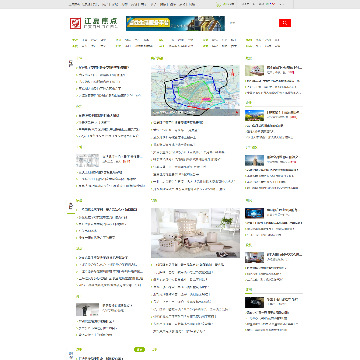The height and width of the screenshot is (360, 360).
Task: Open the colored ring-road map image
Action: tap(195, 90)
